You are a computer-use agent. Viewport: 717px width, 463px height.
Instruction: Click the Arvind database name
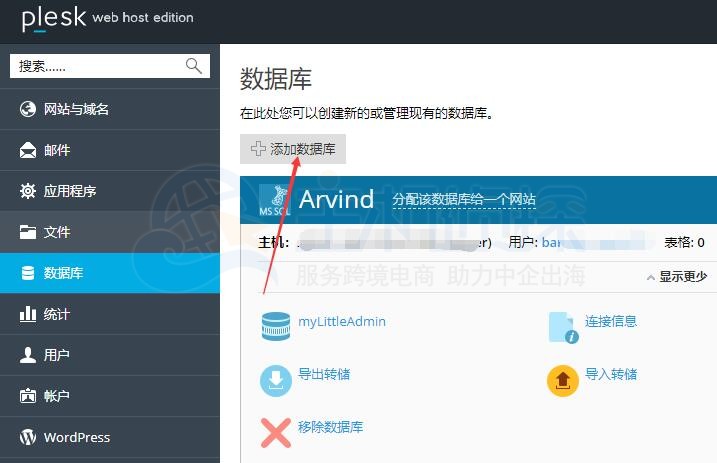click(x=336, y=200)
